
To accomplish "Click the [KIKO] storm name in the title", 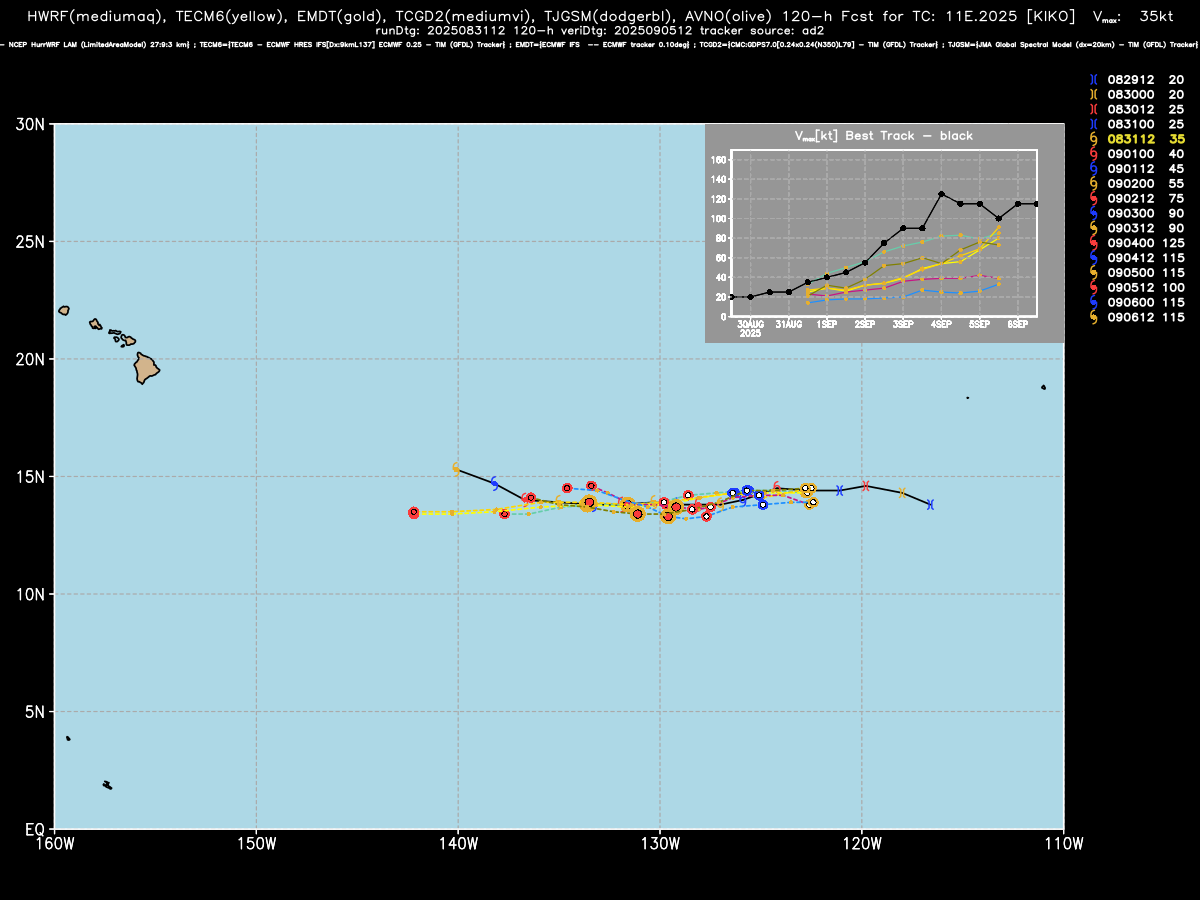I will click(1046, 17).
